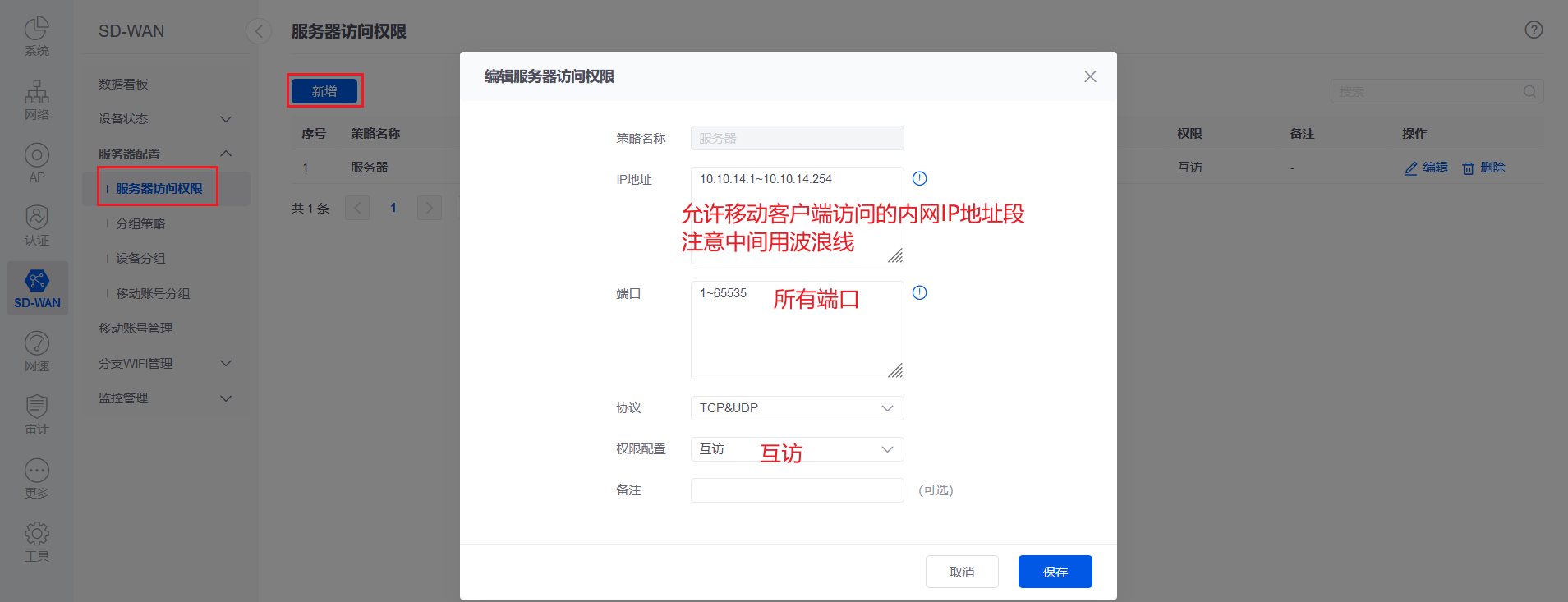The image size is (1568, 602).
Task: Open 设备分组 submenu item
Action: (x=140, y=259)
